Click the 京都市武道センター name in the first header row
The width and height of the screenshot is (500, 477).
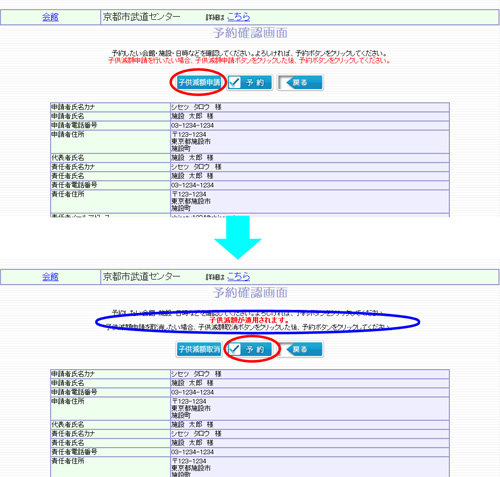[142, 17]
